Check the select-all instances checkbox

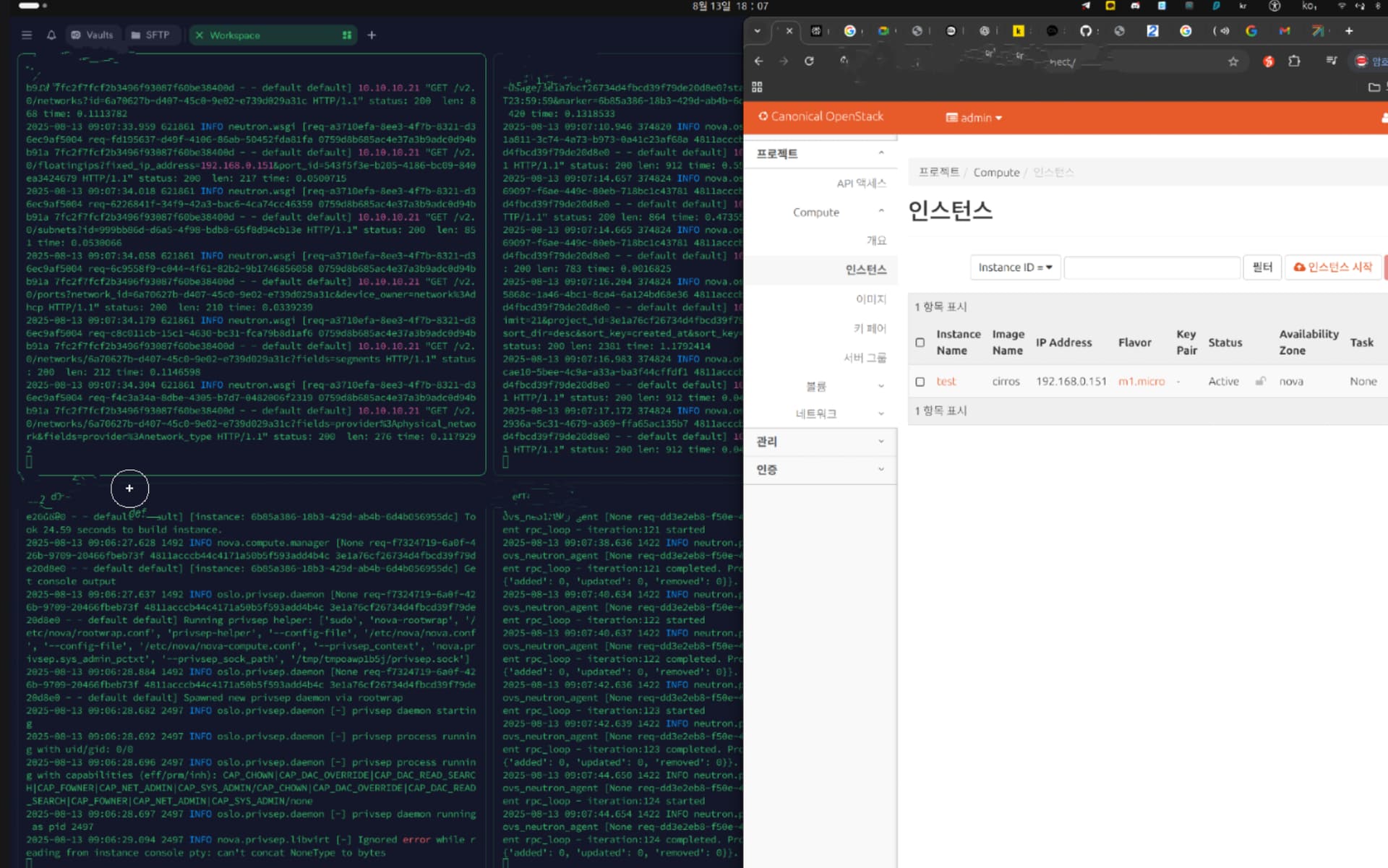(920, 343)
